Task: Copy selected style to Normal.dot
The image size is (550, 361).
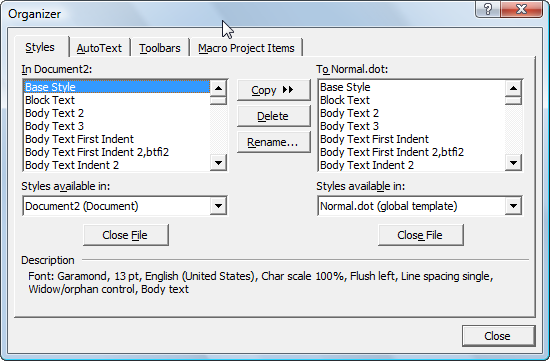Action: coord(274,90)
